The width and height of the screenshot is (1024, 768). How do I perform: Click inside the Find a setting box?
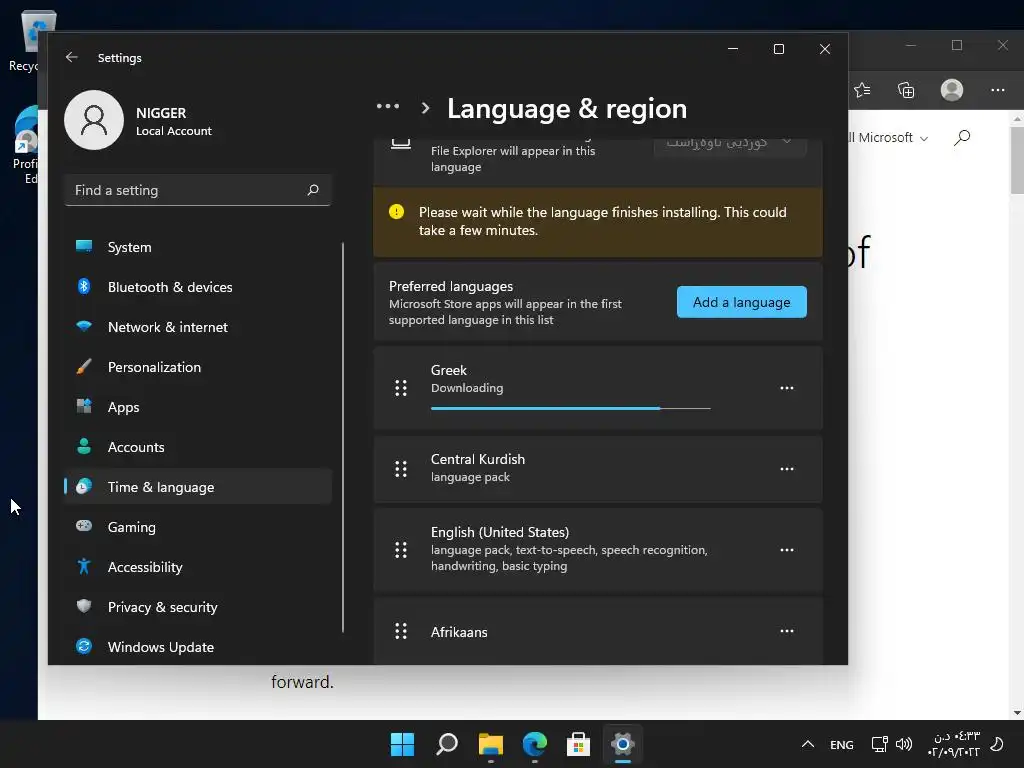(x=198, y=190)
